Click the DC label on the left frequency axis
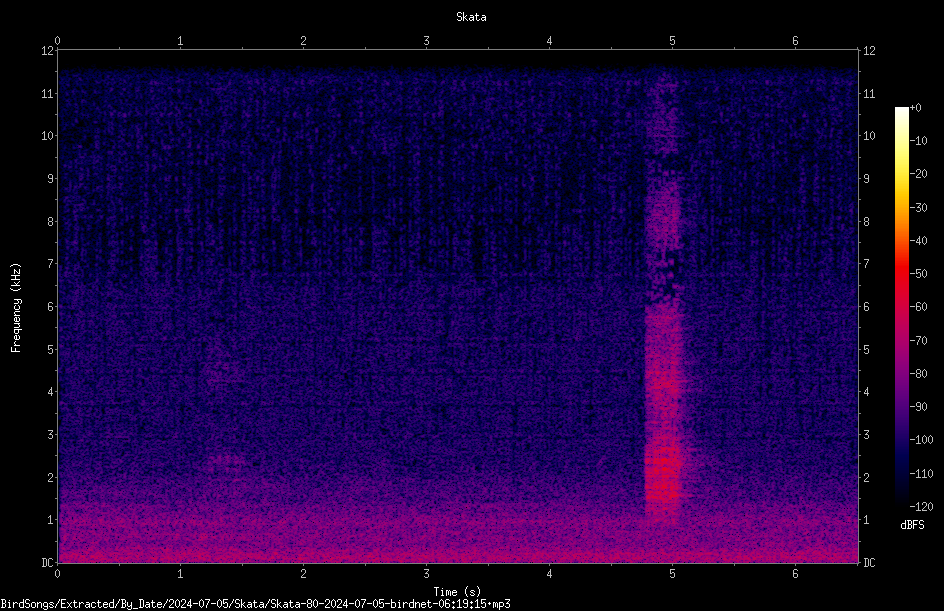 coord(47,563)
